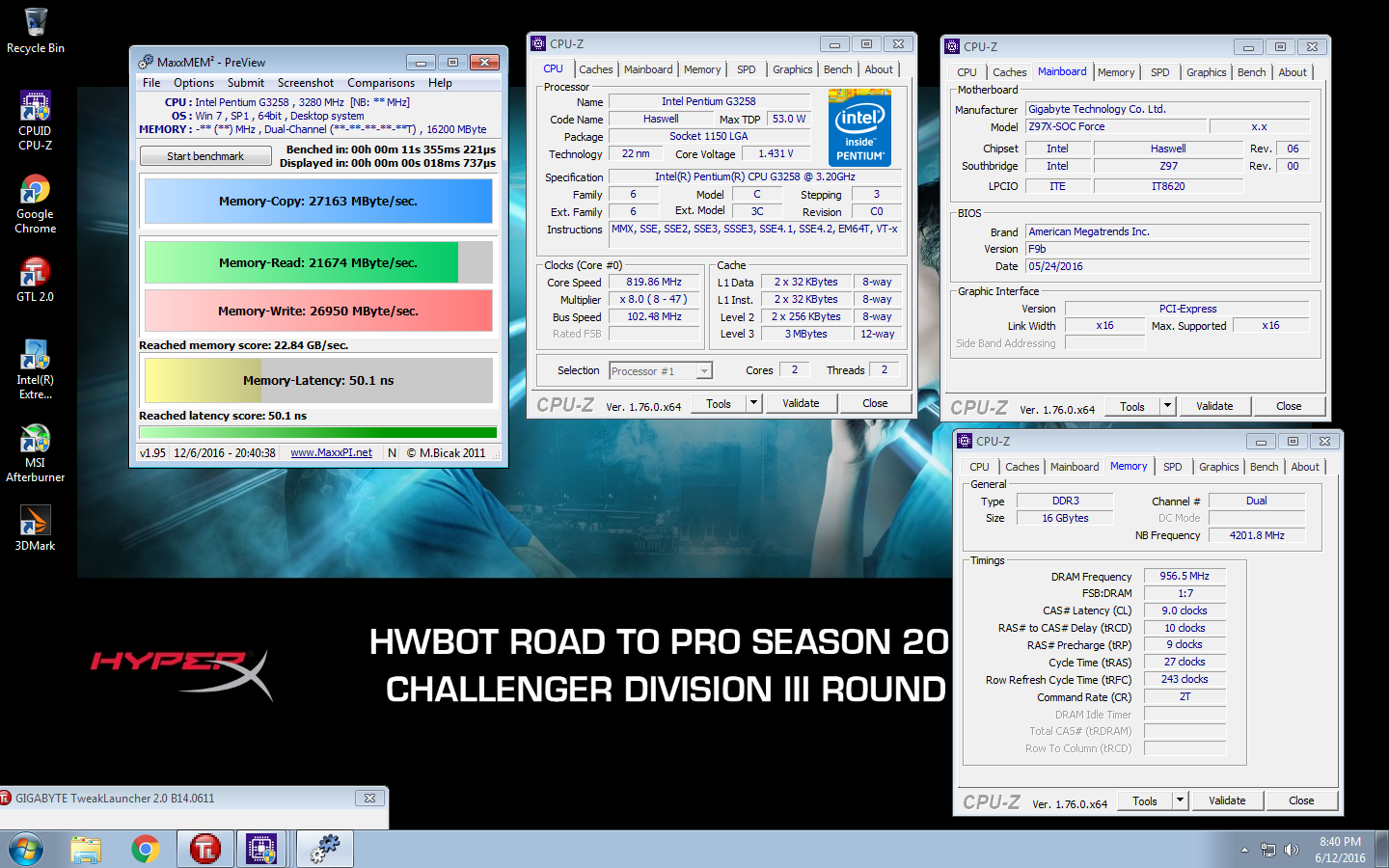The image size is (1389, 868).
Task: Launch GTL 2.0 desktop shortcut
Action: 35,280
